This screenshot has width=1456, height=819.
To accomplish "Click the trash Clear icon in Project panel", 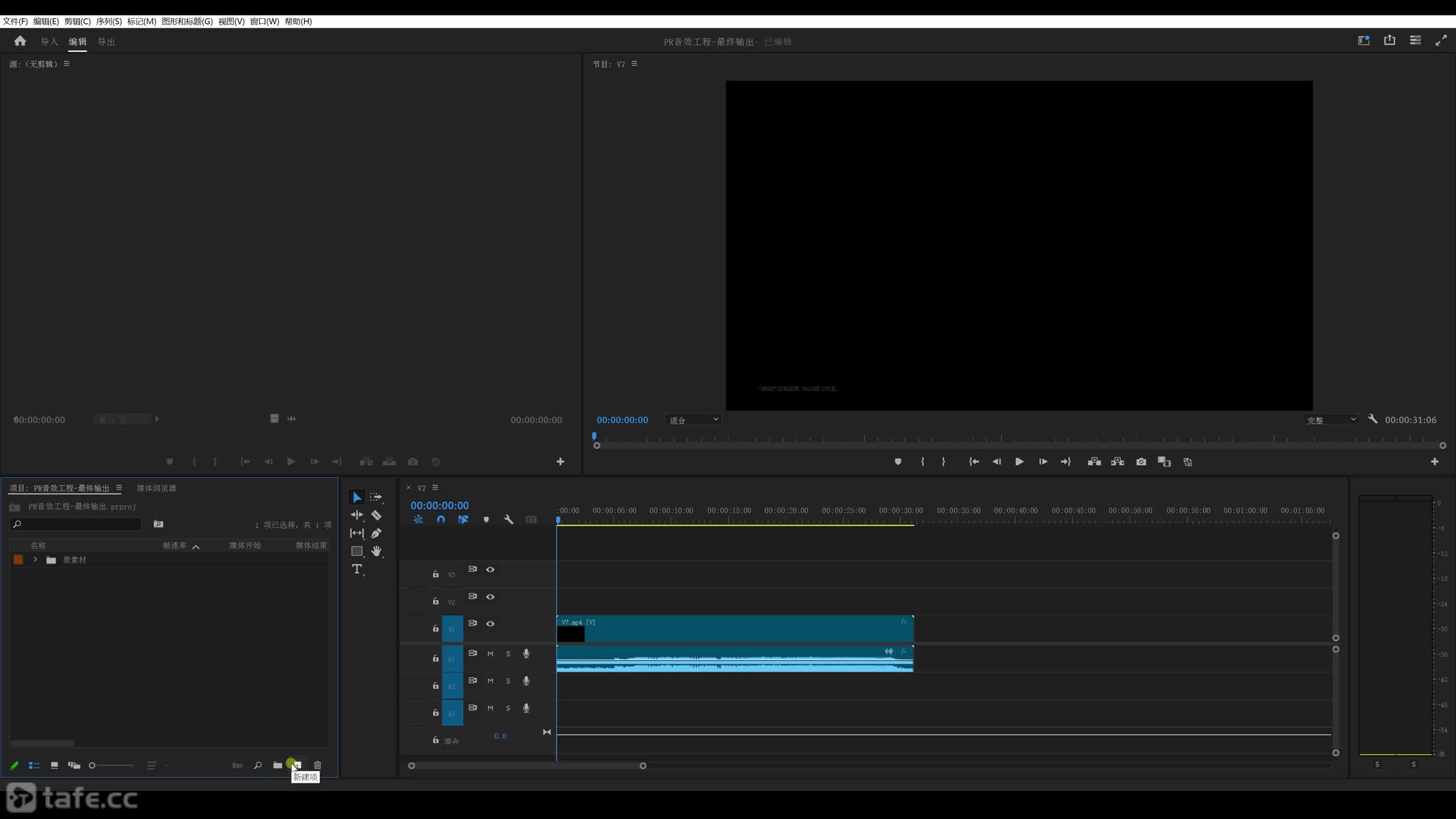I will click(318, 765).
